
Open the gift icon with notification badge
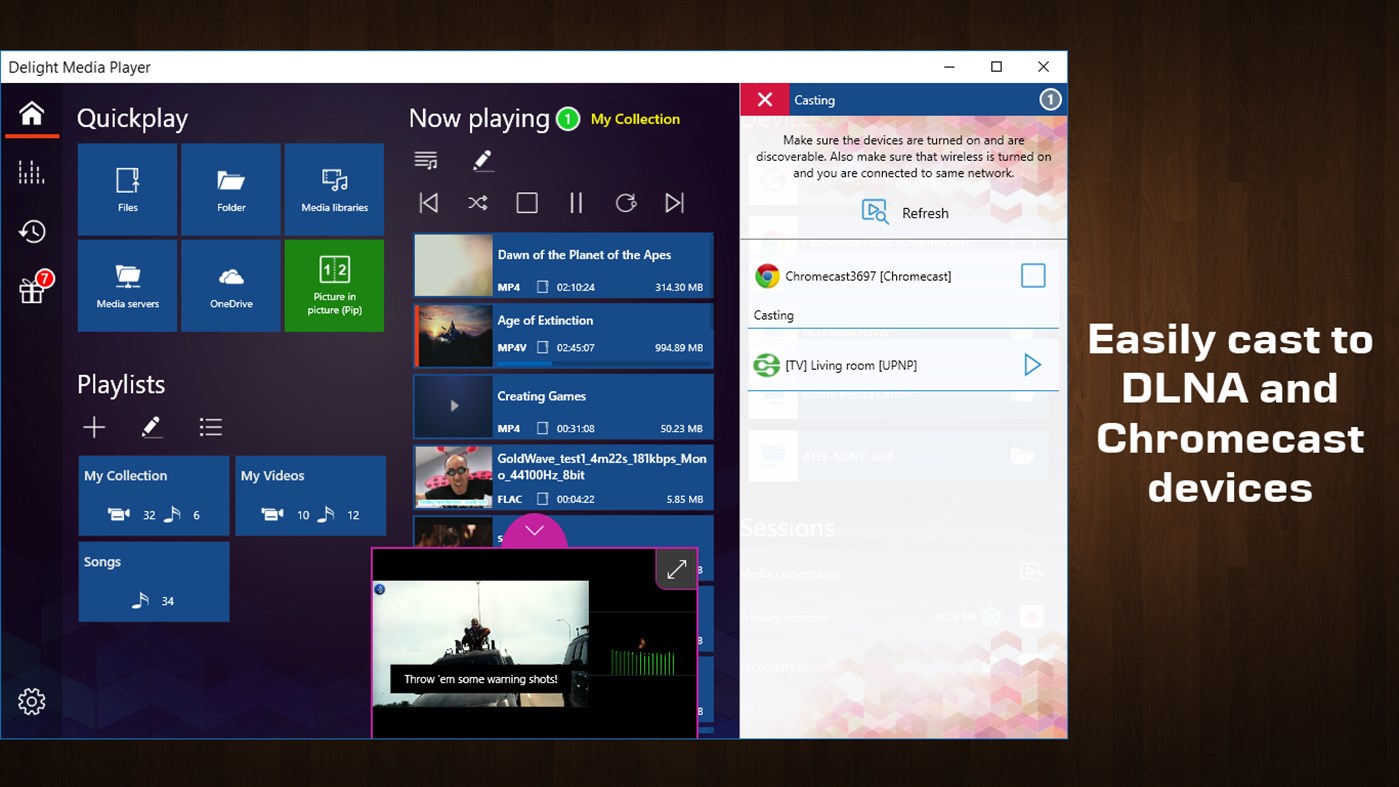31,286
